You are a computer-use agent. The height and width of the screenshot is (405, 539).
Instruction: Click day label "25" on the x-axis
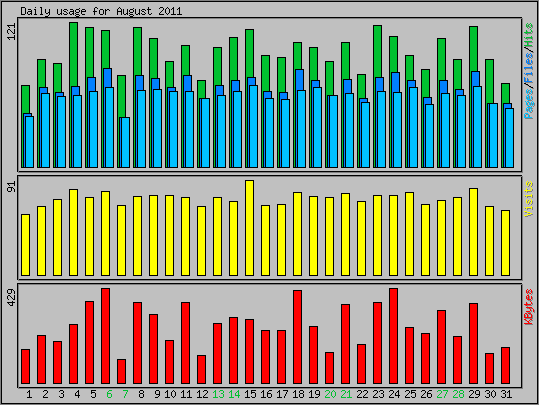410,394
